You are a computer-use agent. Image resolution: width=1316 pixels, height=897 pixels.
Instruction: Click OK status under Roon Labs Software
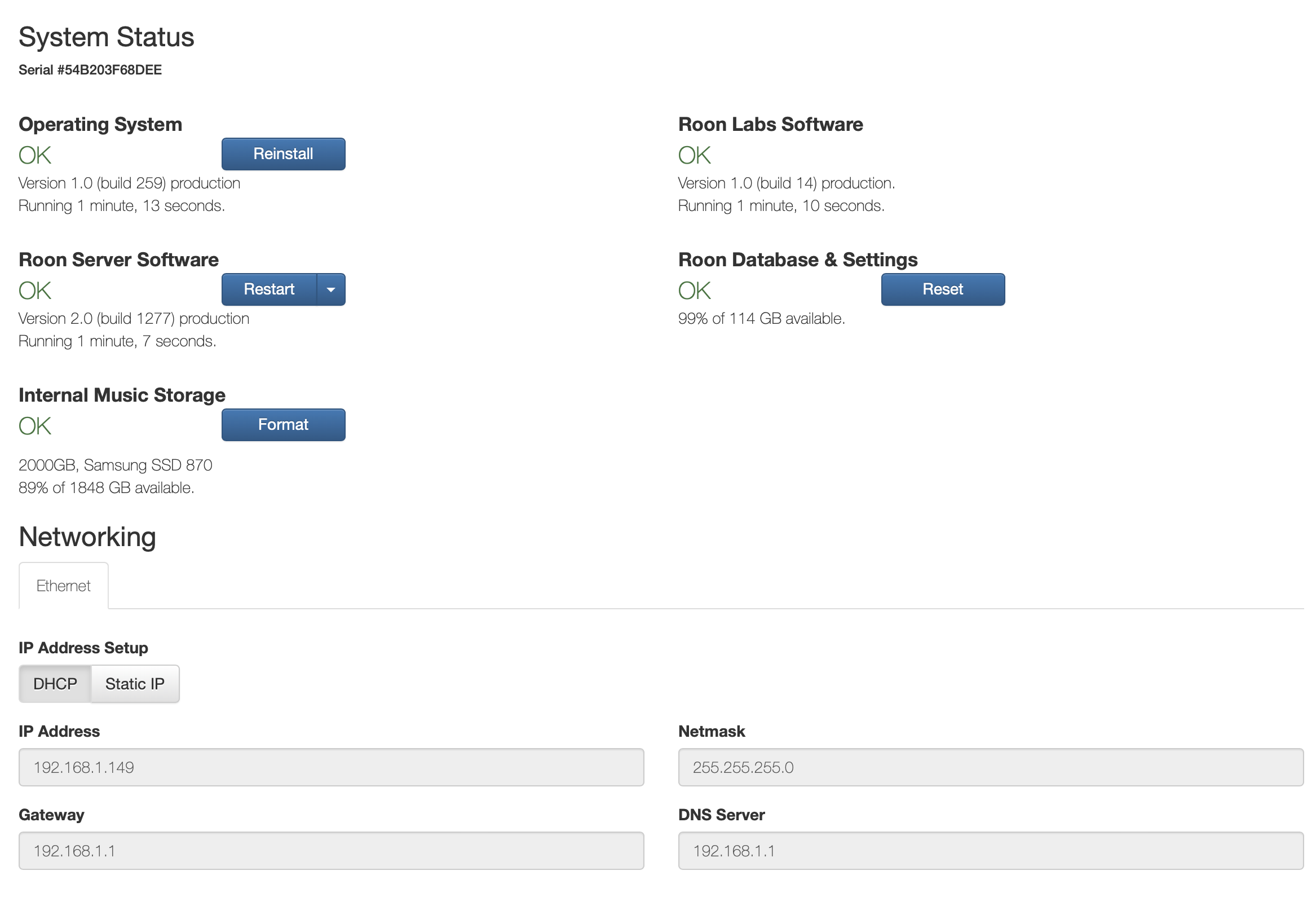tap(694, 155)
